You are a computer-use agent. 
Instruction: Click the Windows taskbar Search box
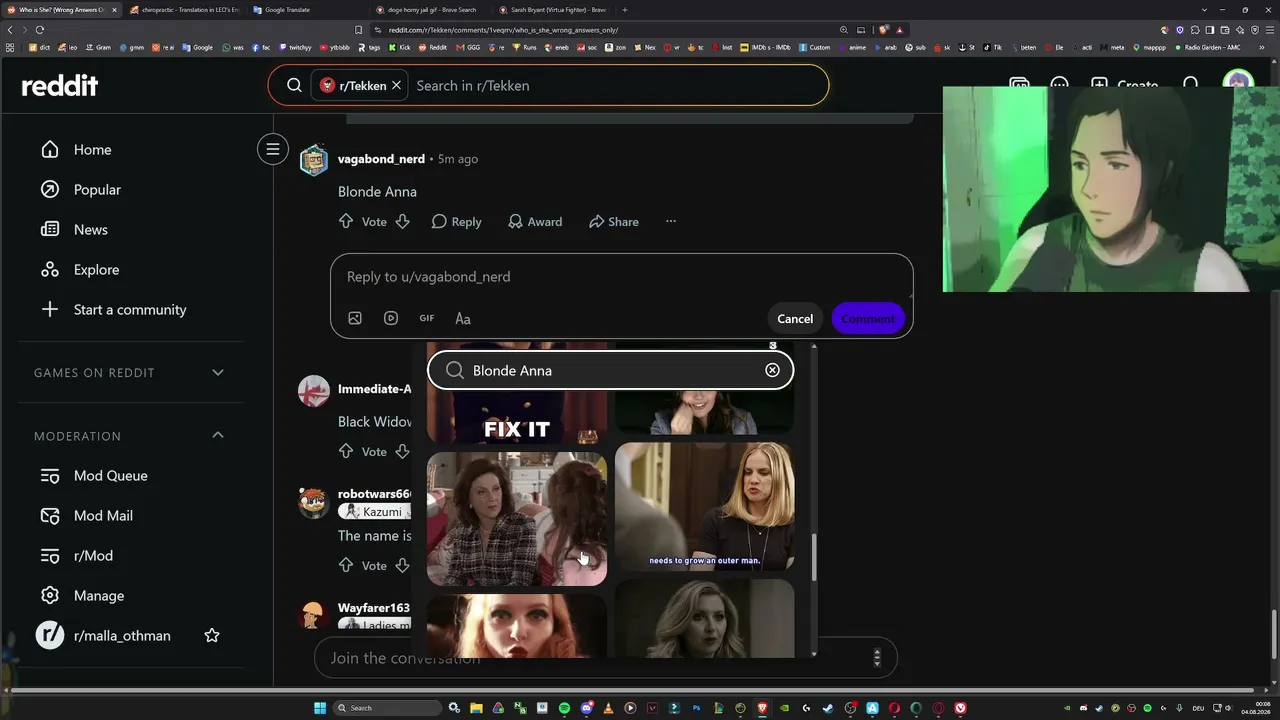(387, 708)
